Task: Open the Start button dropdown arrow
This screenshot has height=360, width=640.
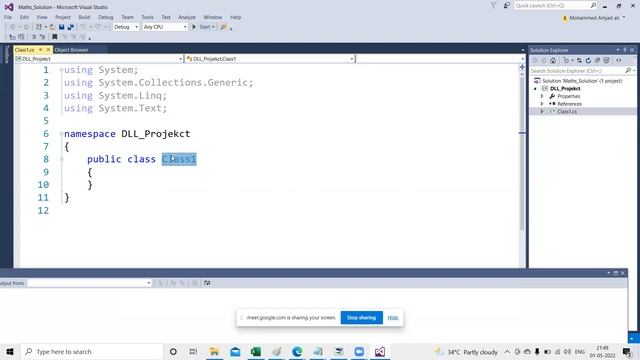Action: tap(213, 27)
